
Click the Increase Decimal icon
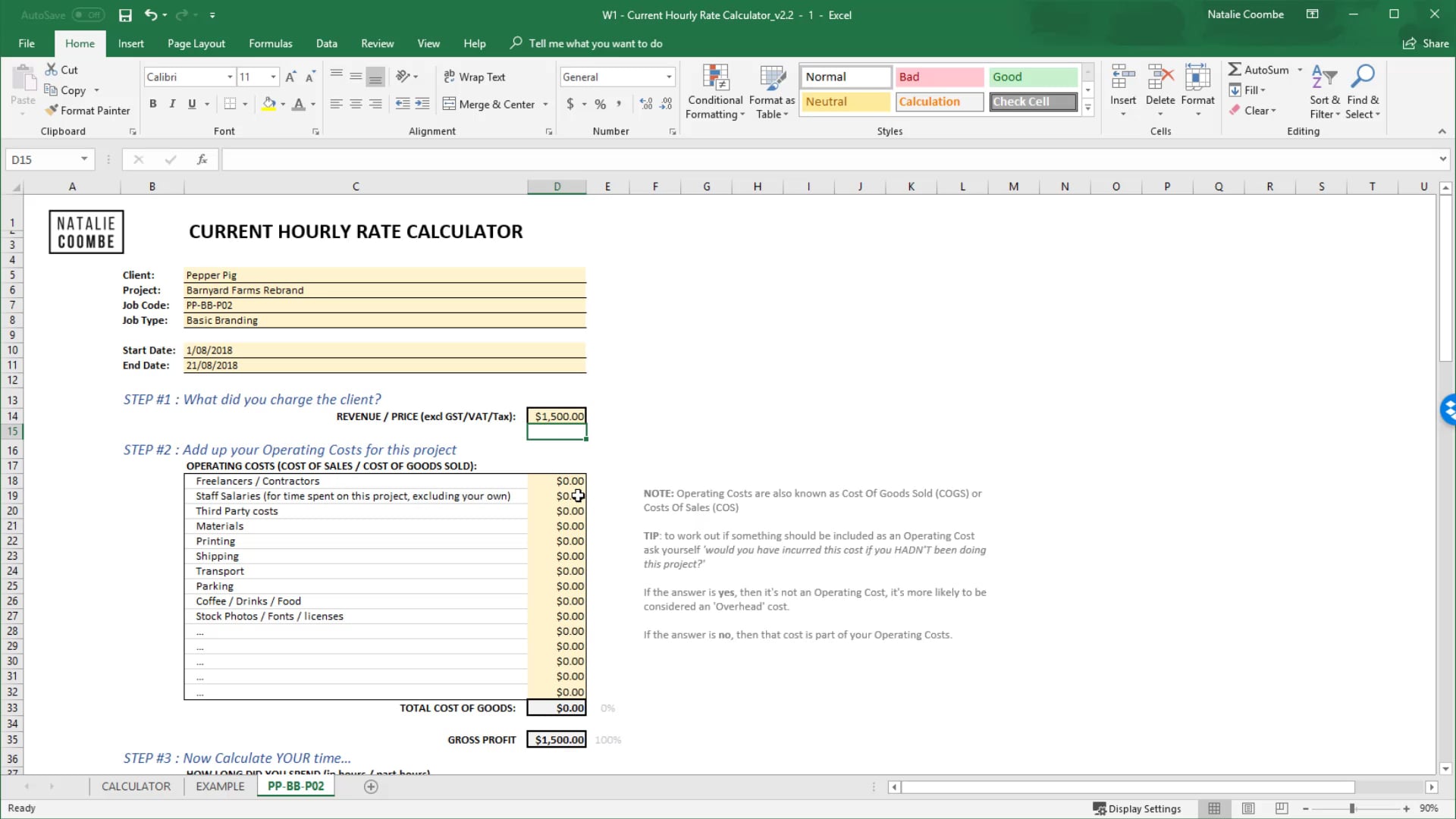pos(646,104)
